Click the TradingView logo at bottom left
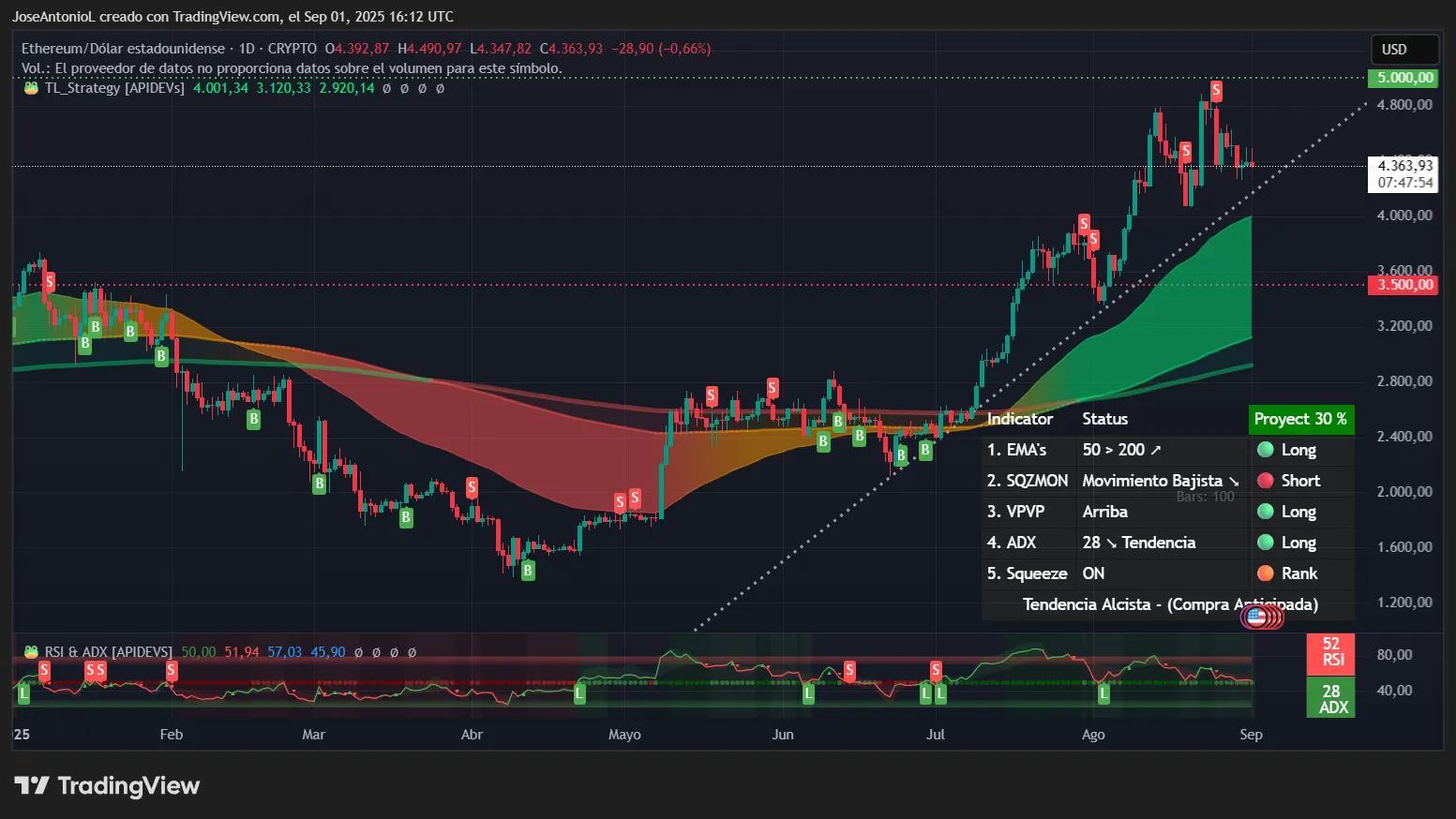This screenshot has height=819, width=1456. pos(107,785)
